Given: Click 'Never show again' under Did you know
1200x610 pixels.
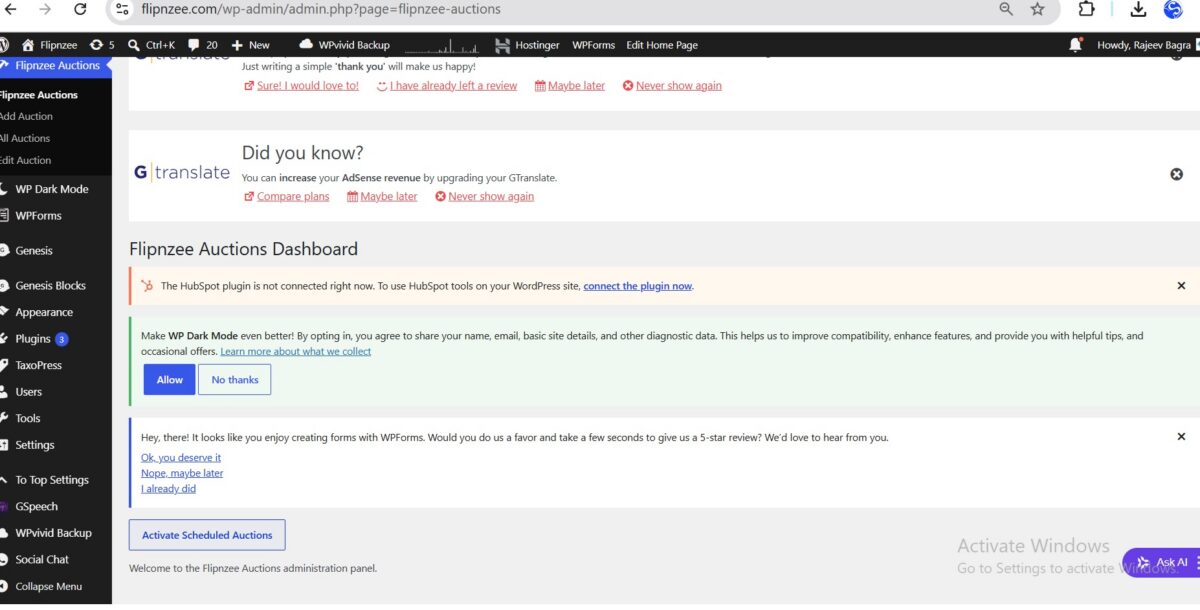Looking at the screenshot, I should [491, 197].
